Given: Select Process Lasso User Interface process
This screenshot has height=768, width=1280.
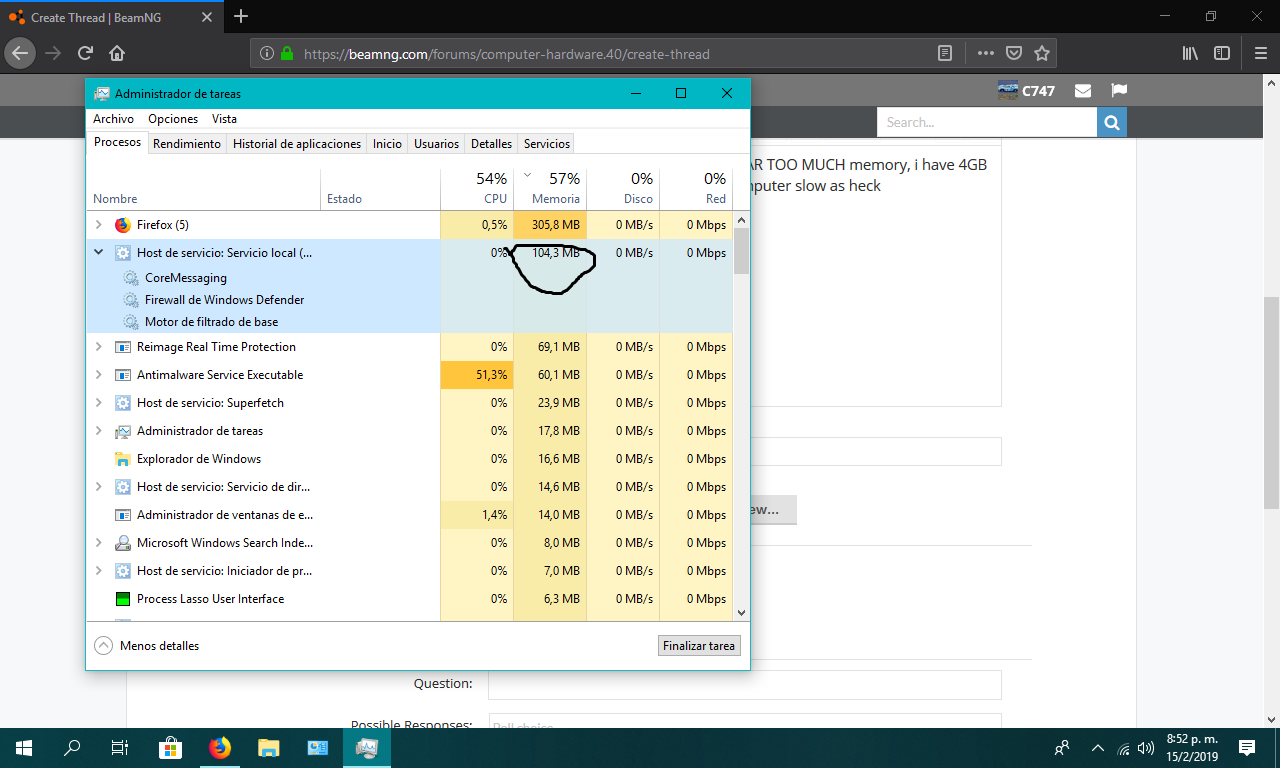Looking at the screenshot, I should 410,599.
